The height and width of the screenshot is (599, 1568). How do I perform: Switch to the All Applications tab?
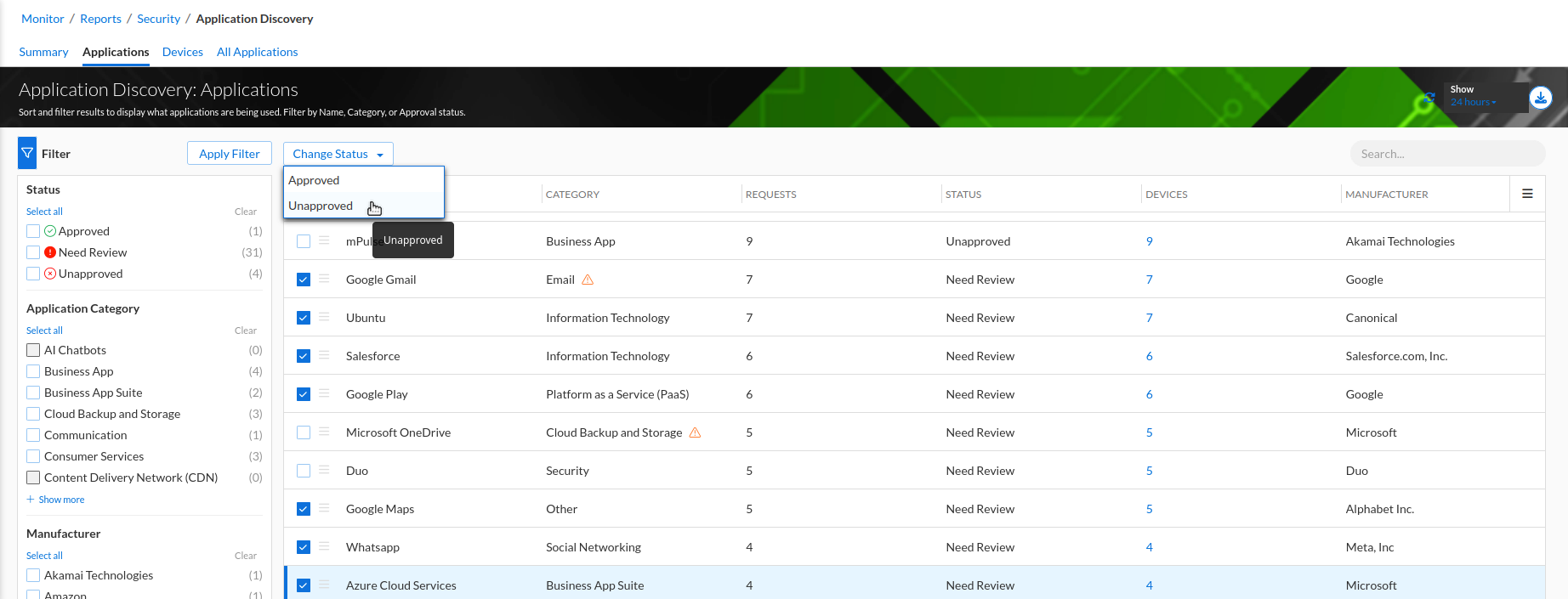click(257, 52)
